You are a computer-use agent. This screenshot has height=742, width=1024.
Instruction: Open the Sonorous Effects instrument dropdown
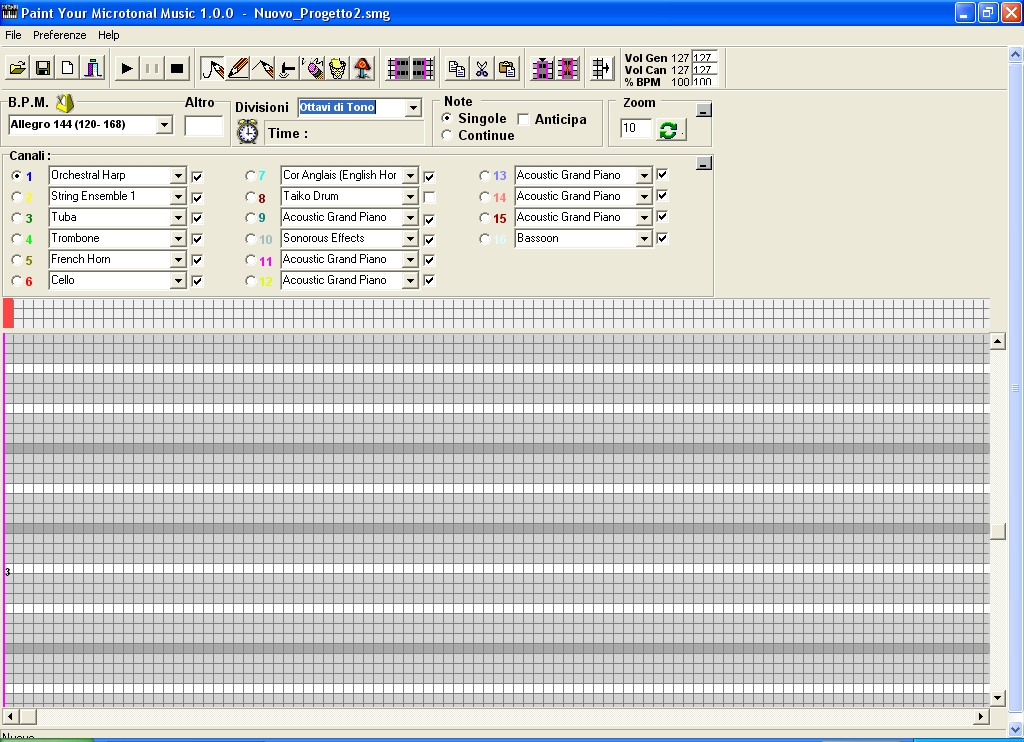tap(410, 238)
